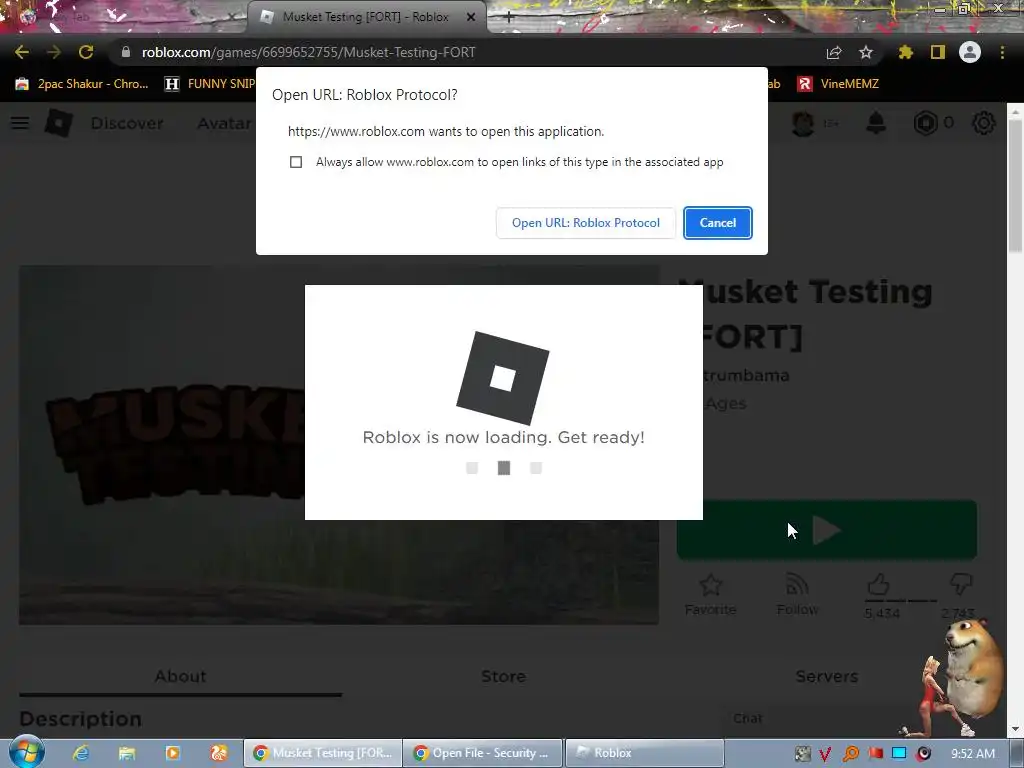Like the game with thumbs up
This screenshot has height=768, width=1024.
pos(878,583)
